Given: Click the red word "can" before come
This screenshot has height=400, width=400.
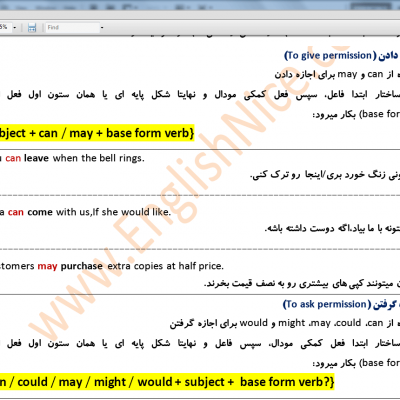Looking at the screenshot, I should [16, 212].
